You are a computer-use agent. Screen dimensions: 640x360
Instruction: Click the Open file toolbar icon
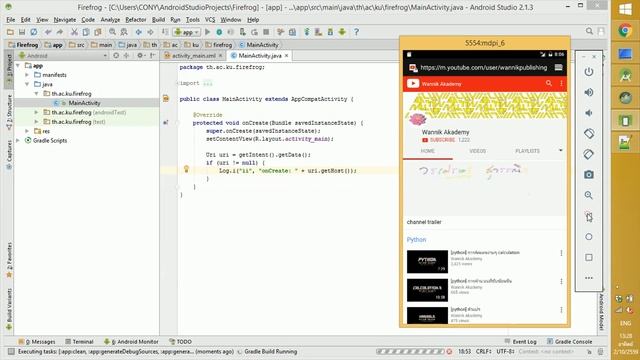(x=10, y=32)
